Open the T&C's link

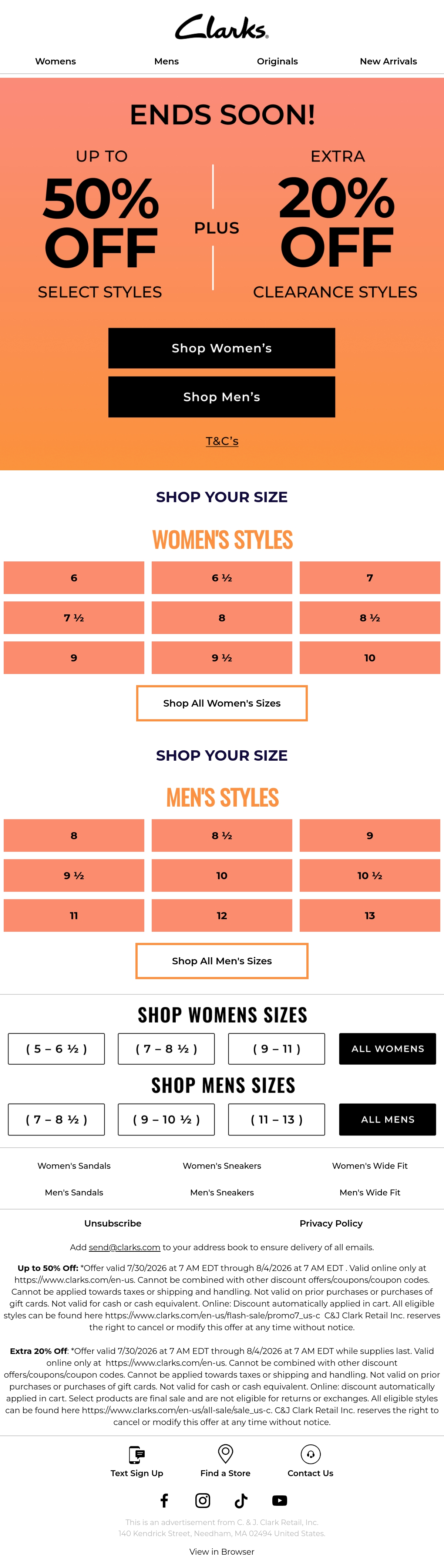click(222, 441)
